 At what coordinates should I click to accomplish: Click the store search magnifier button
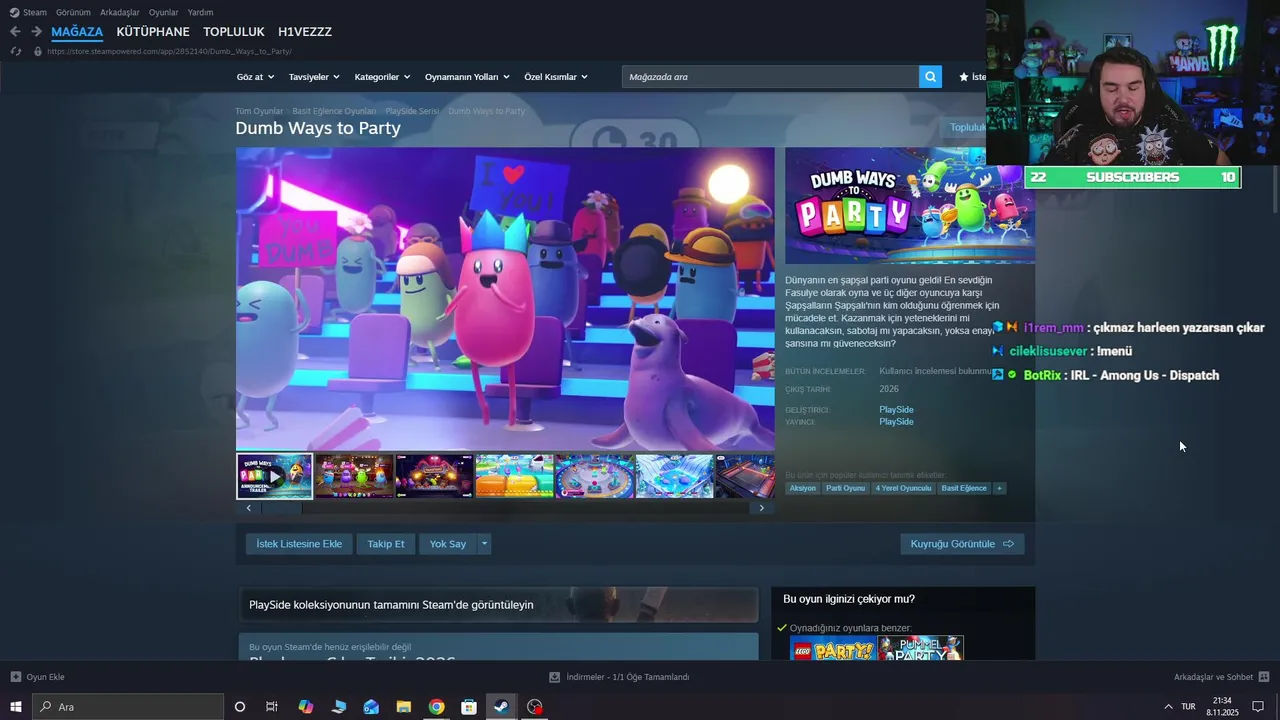tap(930, 77)
